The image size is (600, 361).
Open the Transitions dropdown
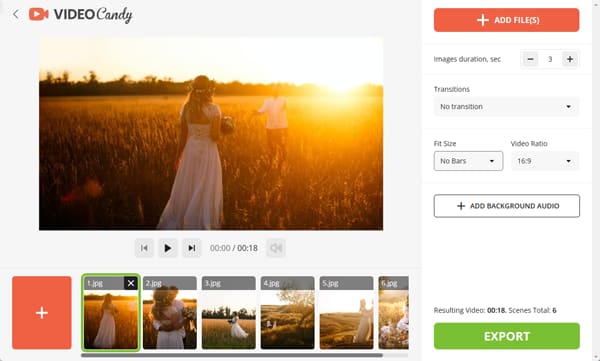[506, 107]
